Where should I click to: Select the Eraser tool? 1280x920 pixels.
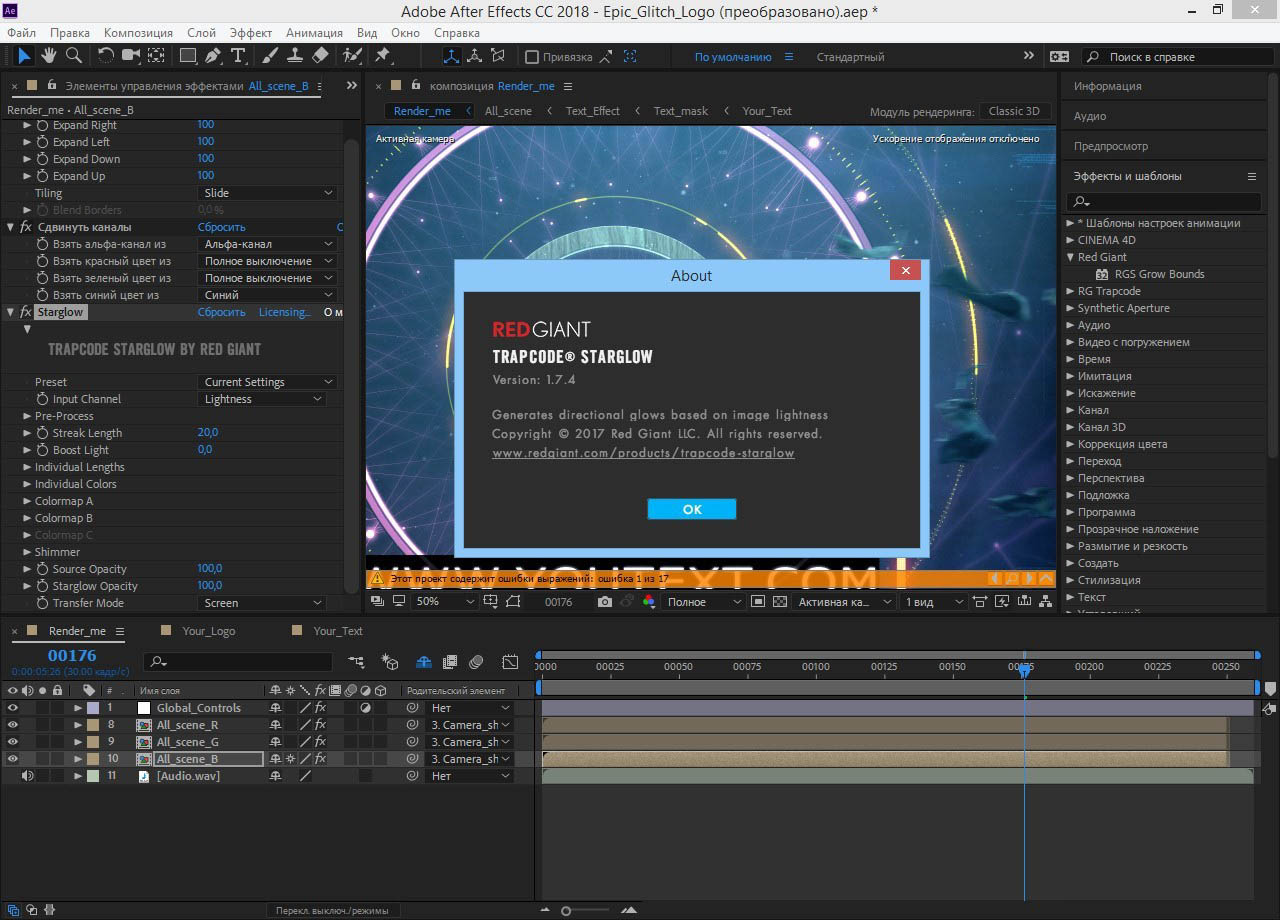[x=320, y=56]
